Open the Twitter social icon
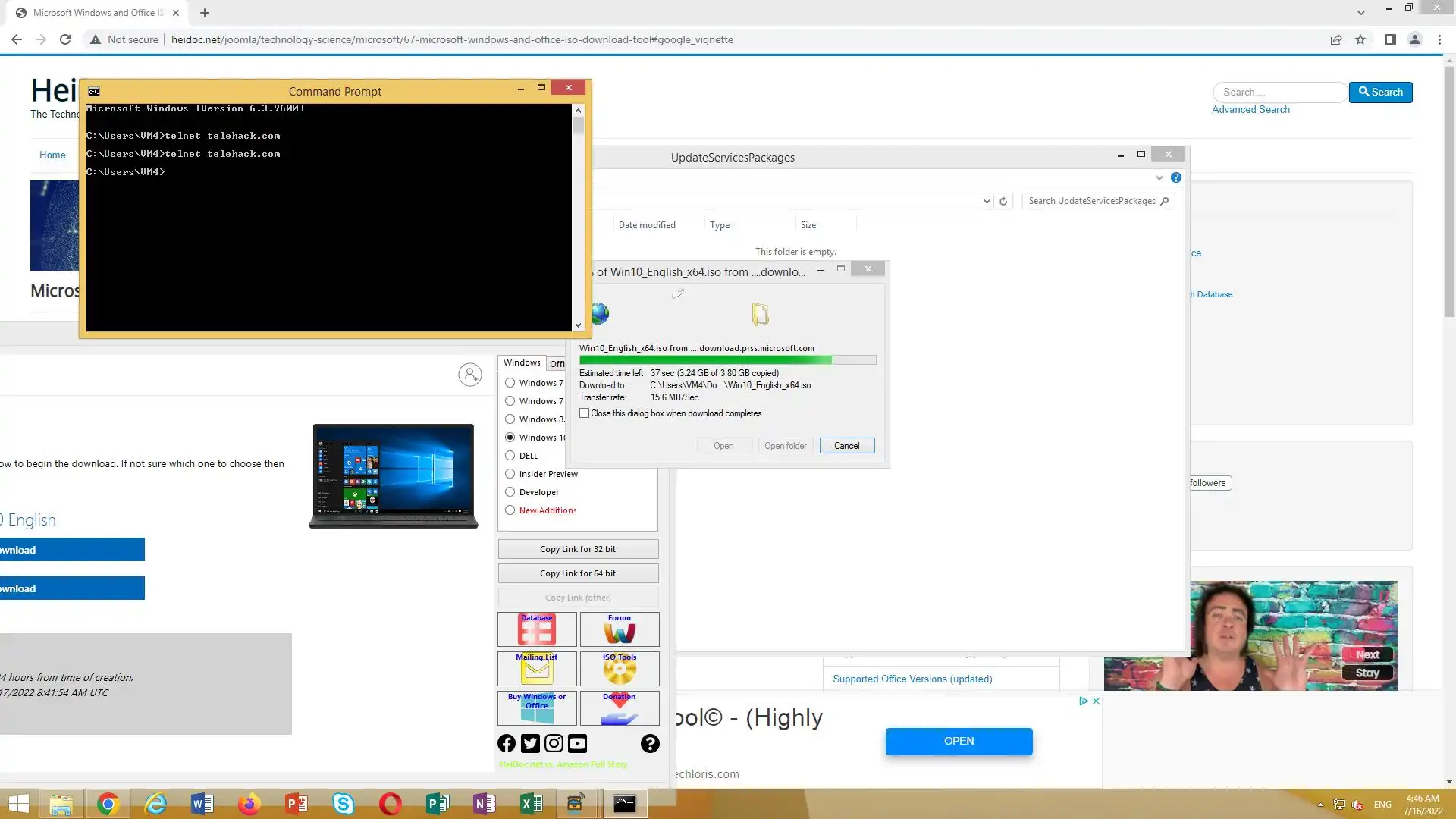Screen dimensions: 1456x819 (x=530, y=744)
